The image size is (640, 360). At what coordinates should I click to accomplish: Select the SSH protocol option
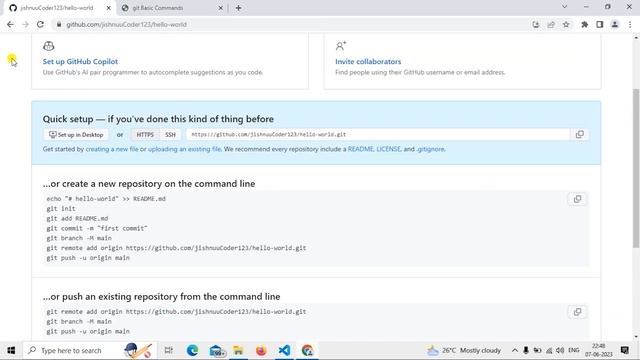tap(170, 134)
